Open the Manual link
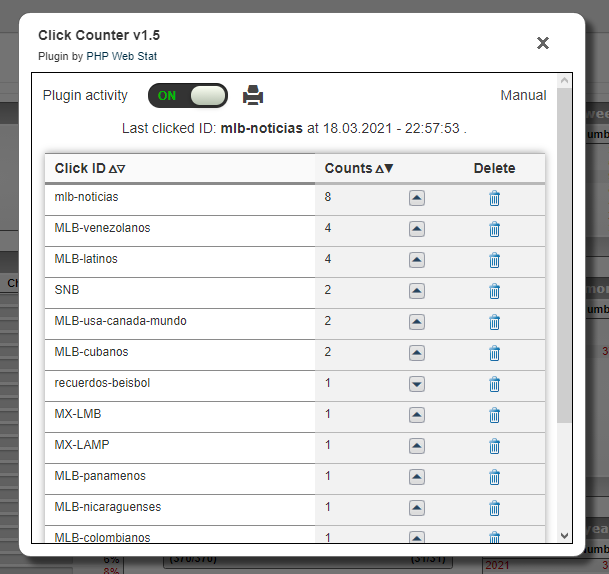Viewport: 609px width, 574px height. click(523, 96)
